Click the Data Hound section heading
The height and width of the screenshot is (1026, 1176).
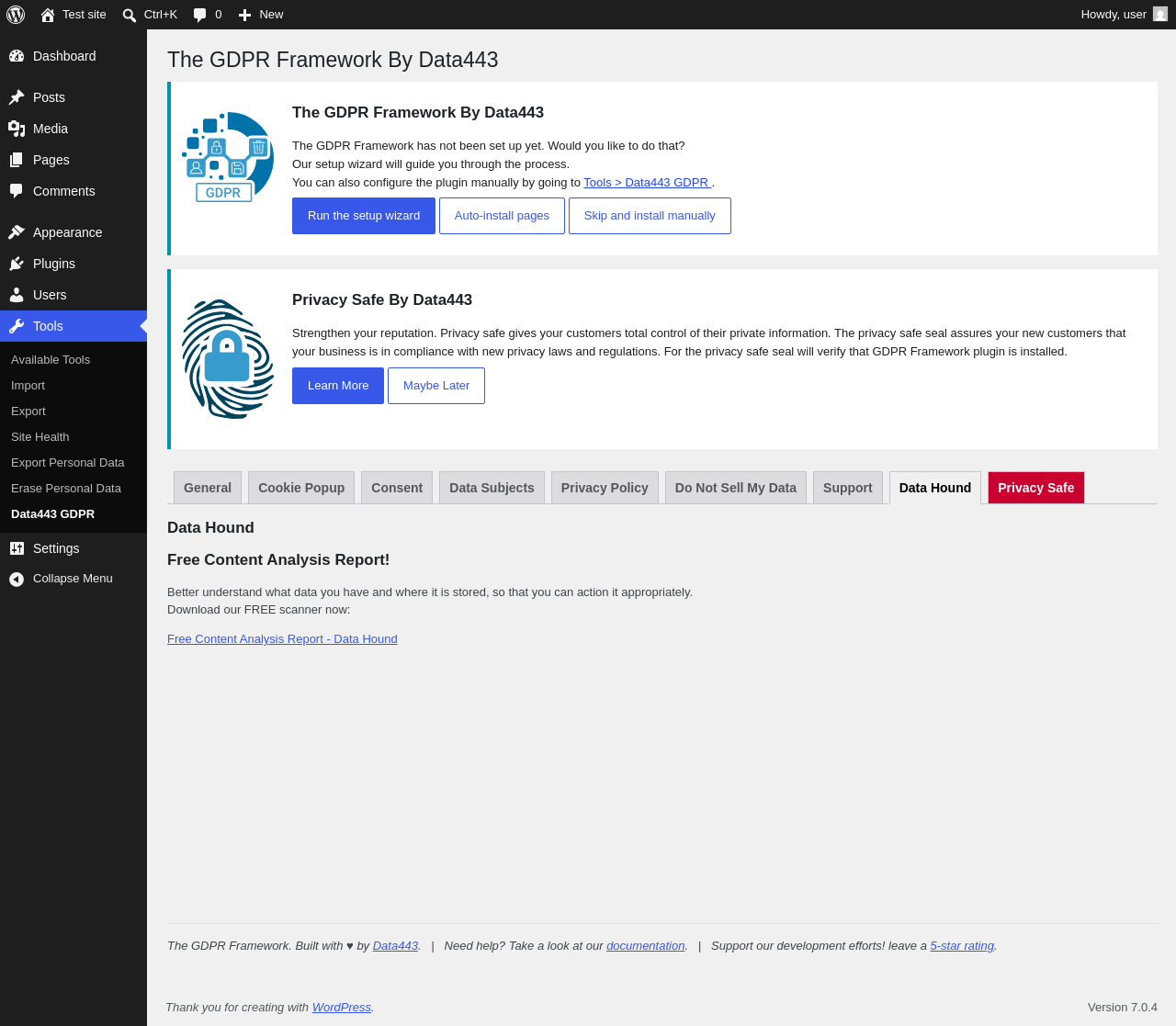[210, 528]
